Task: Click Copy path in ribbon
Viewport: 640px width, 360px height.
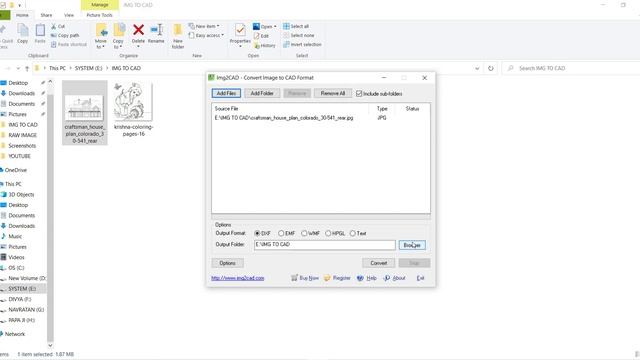Action: click(65, 36)
